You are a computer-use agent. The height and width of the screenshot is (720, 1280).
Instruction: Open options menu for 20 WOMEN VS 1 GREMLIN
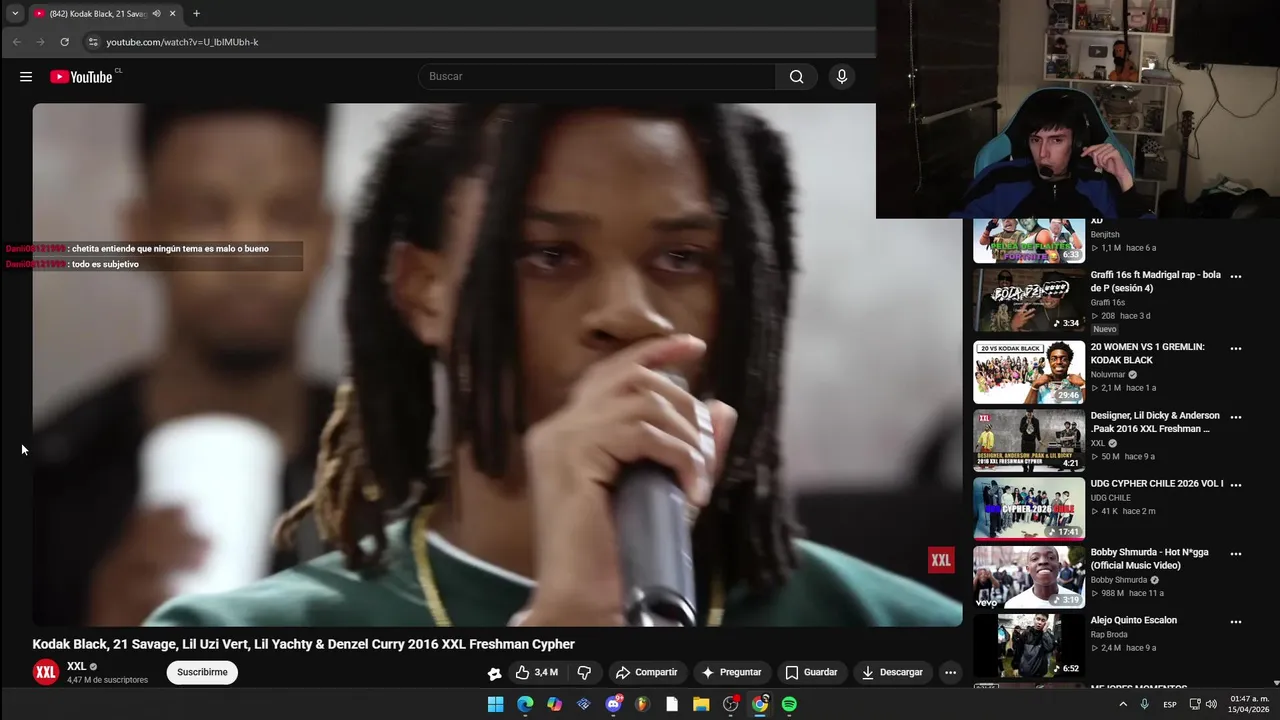tap(1236, 349)
